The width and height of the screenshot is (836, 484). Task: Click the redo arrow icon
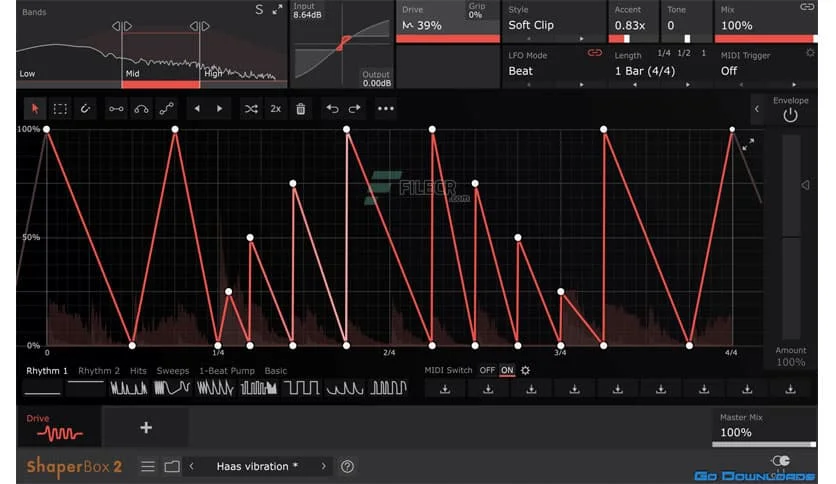[355, 108]
